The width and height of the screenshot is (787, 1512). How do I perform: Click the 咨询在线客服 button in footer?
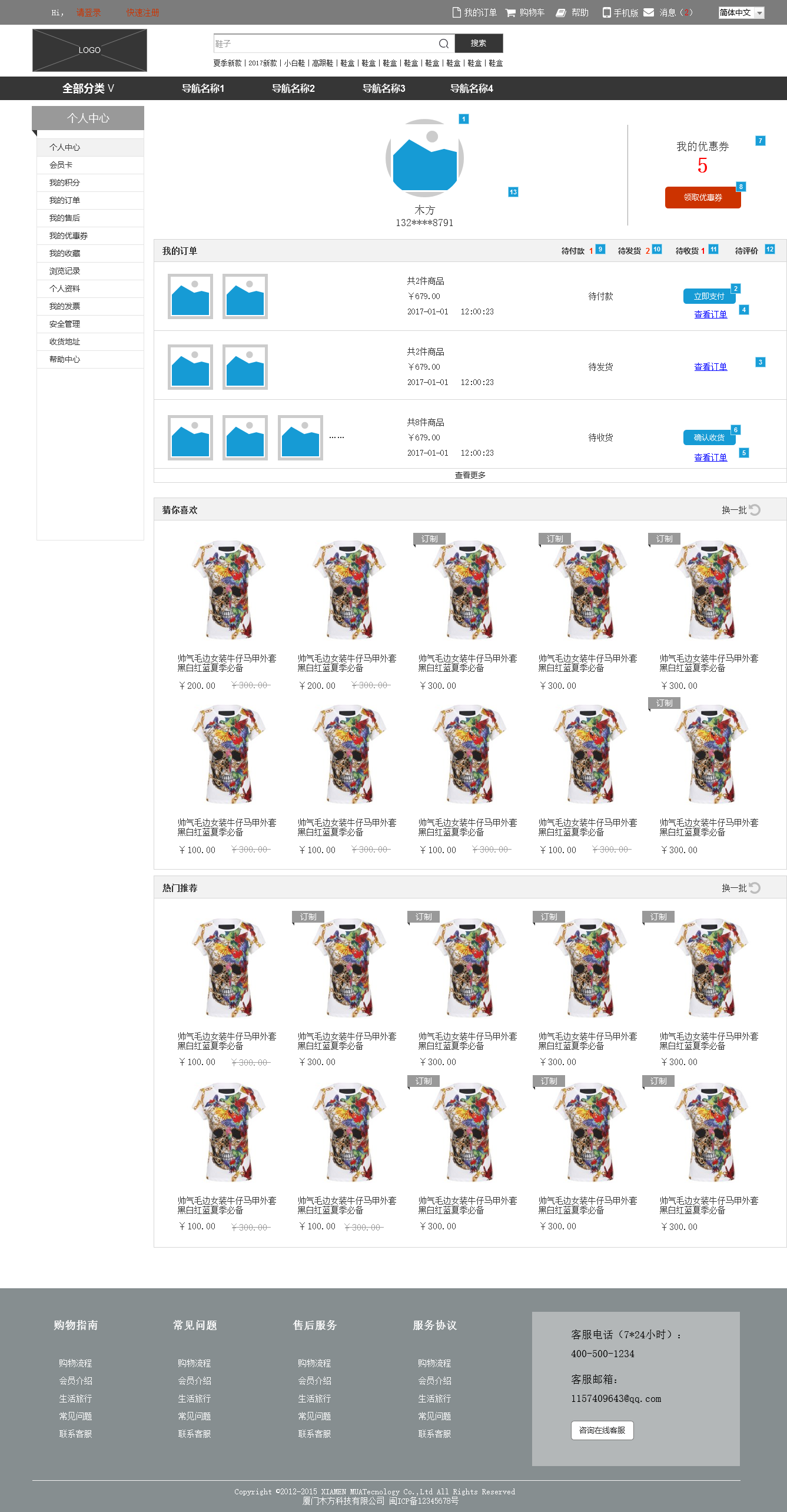pos(602,1430)
